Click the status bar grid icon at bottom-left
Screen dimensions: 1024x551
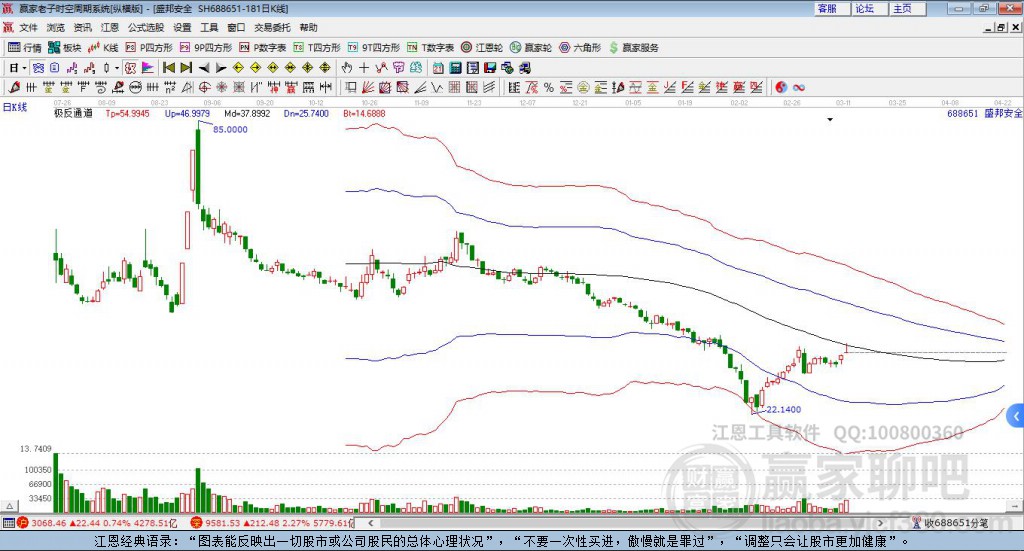[8, 523]
